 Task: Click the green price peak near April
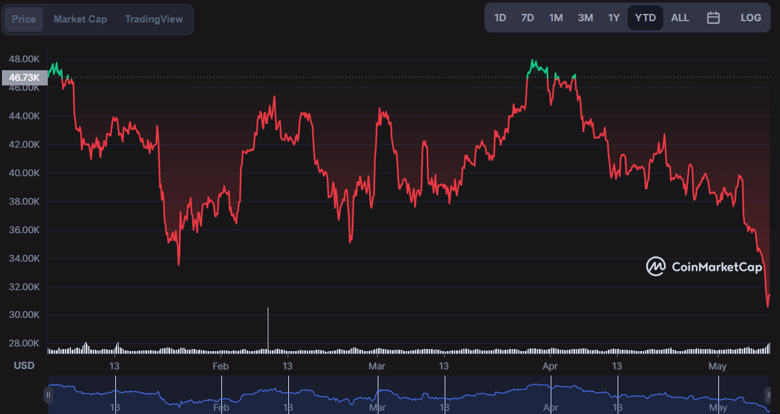[535, 66]
